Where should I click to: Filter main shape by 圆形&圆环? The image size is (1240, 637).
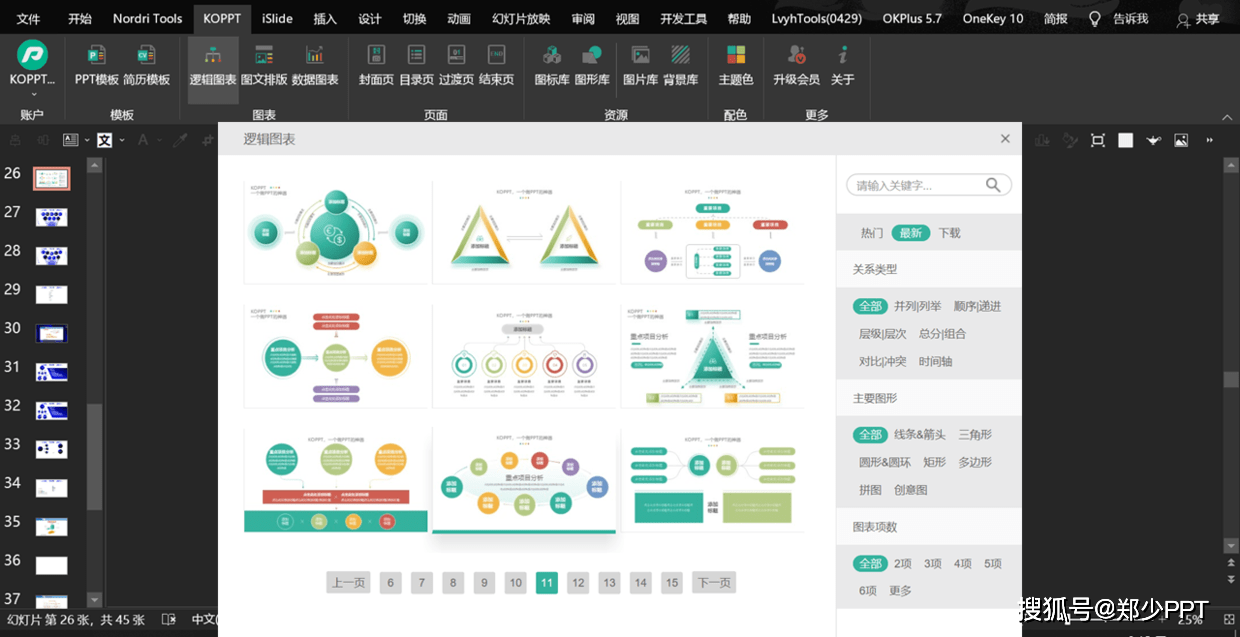point(885,462)
